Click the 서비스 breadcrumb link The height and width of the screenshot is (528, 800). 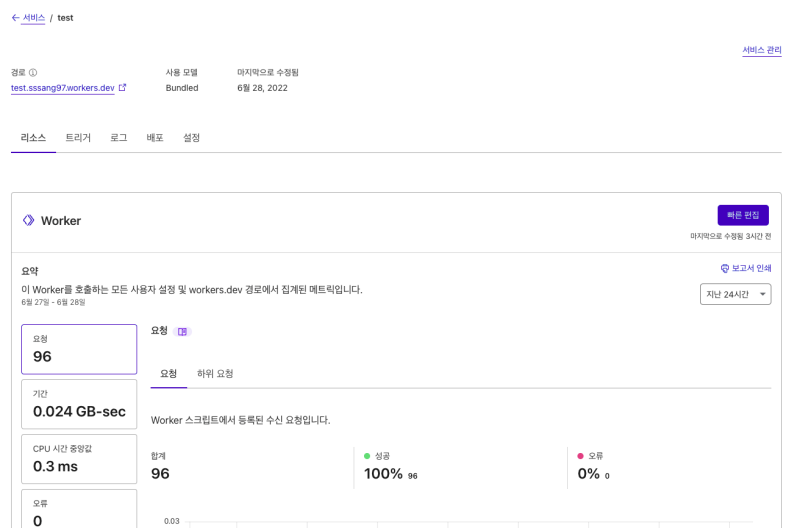tap(33, 18)
